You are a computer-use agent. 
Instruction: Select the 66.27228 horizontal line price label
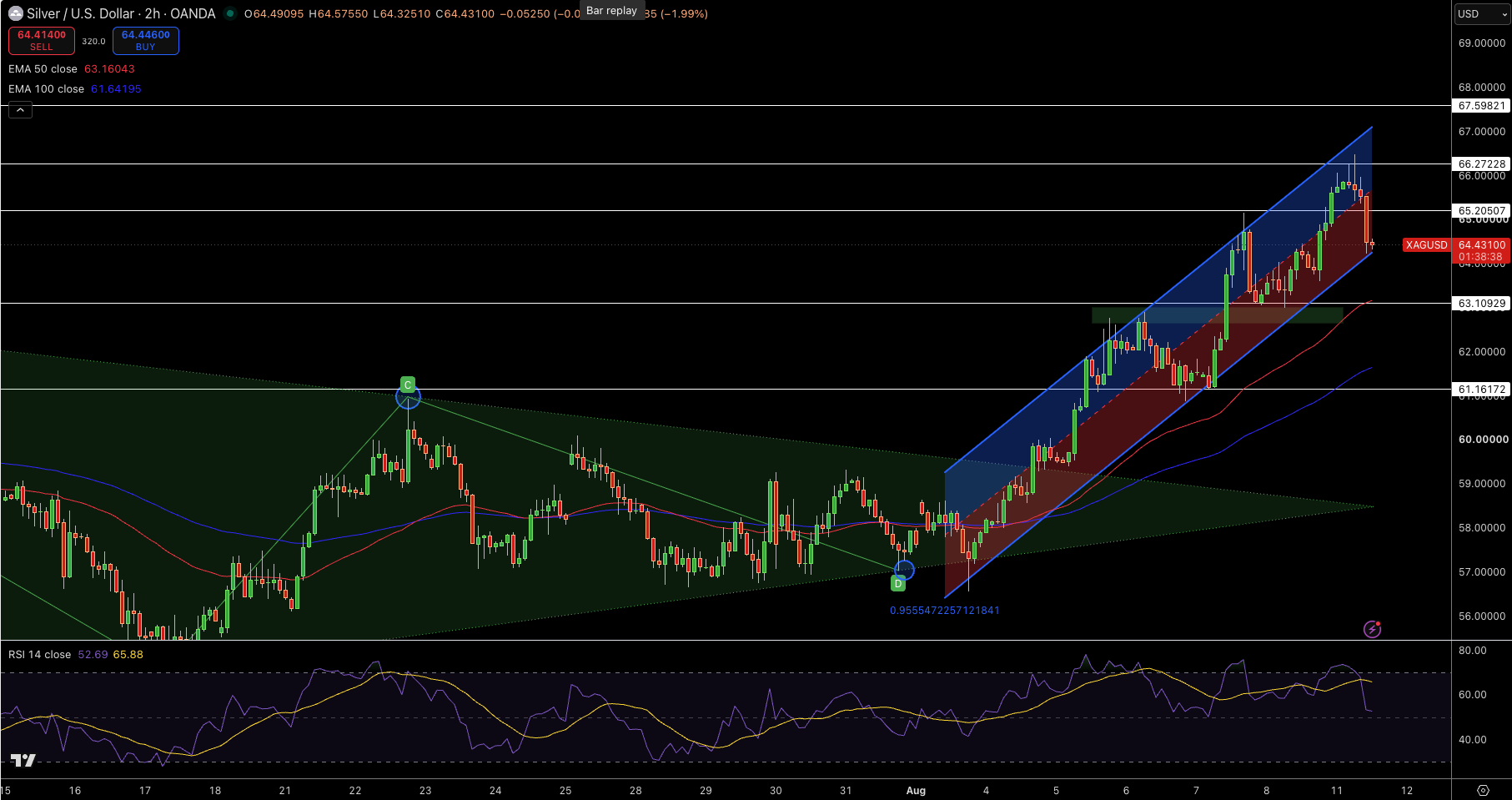[x=1482, y=164]
